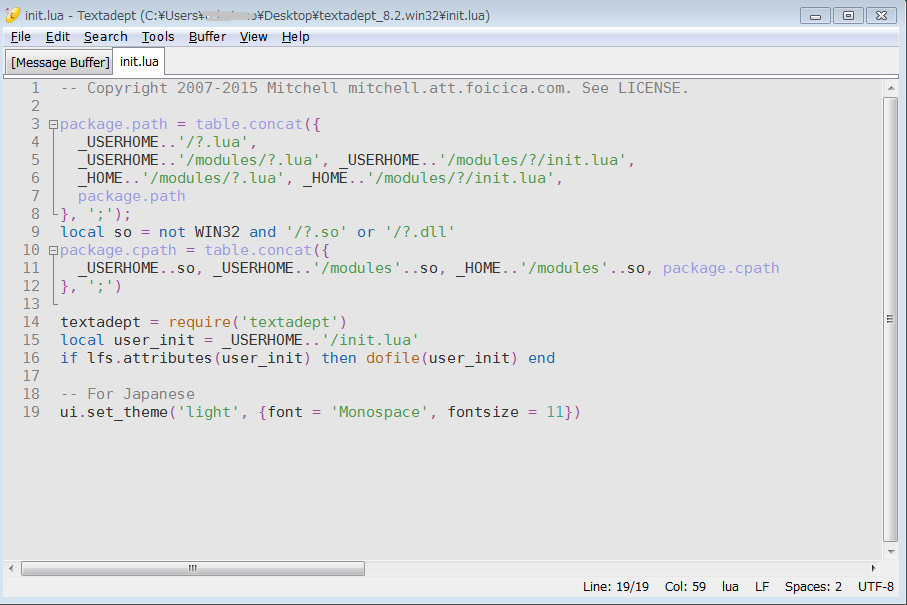907x605 pixels.
Task: Click 'lfs.attributes' on line 16
Action: [x=150, y=358]
